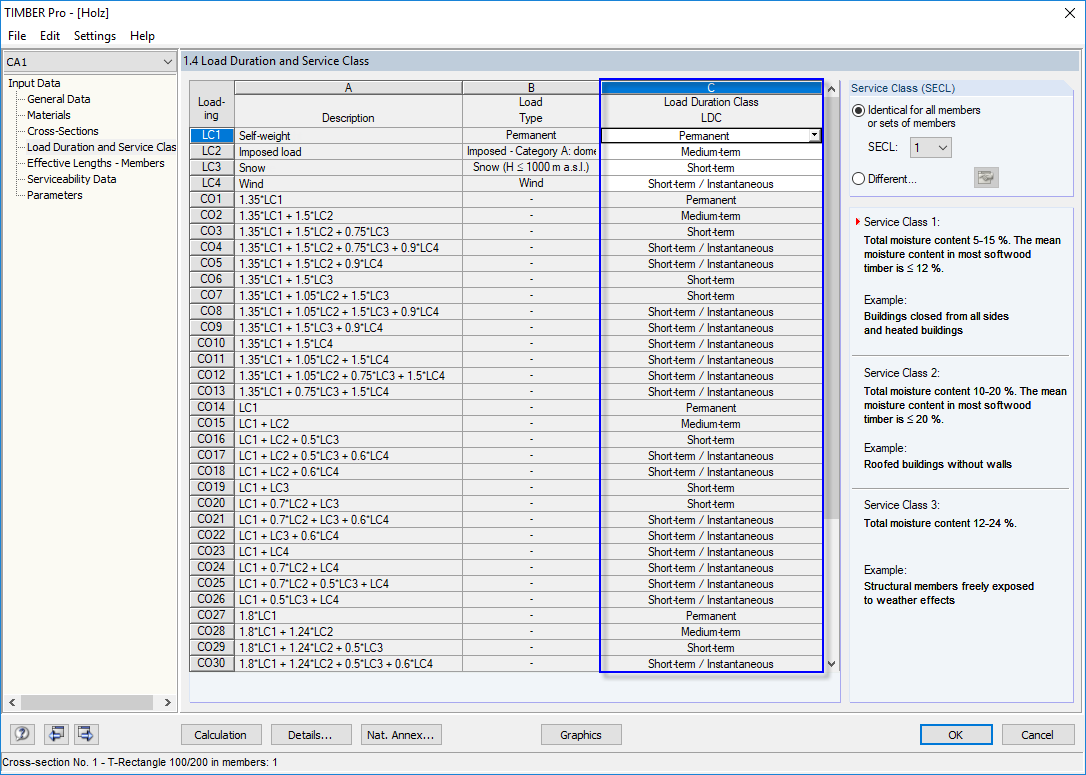This screenshot has height=775, width=1086.
Task: Jump to previous table using back arrow icon
Action: pos(56,734)
